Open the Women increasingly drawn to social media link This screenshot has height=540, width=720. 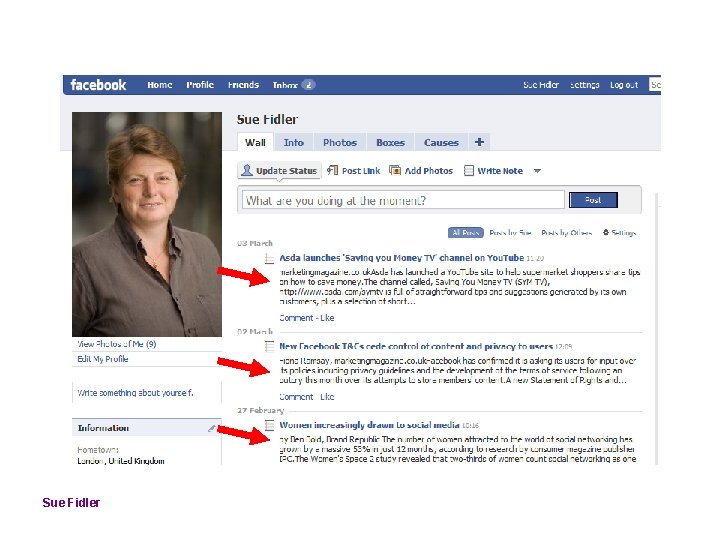pos(369,425)
